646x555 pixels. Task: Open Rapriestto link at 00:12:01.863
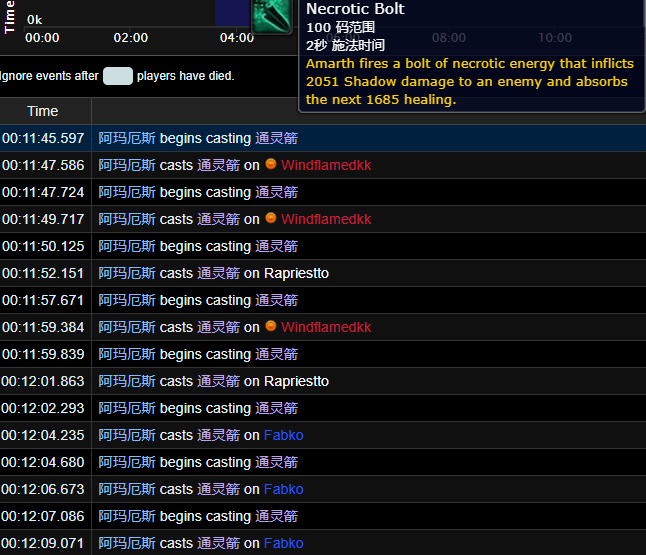coord(296,381)
